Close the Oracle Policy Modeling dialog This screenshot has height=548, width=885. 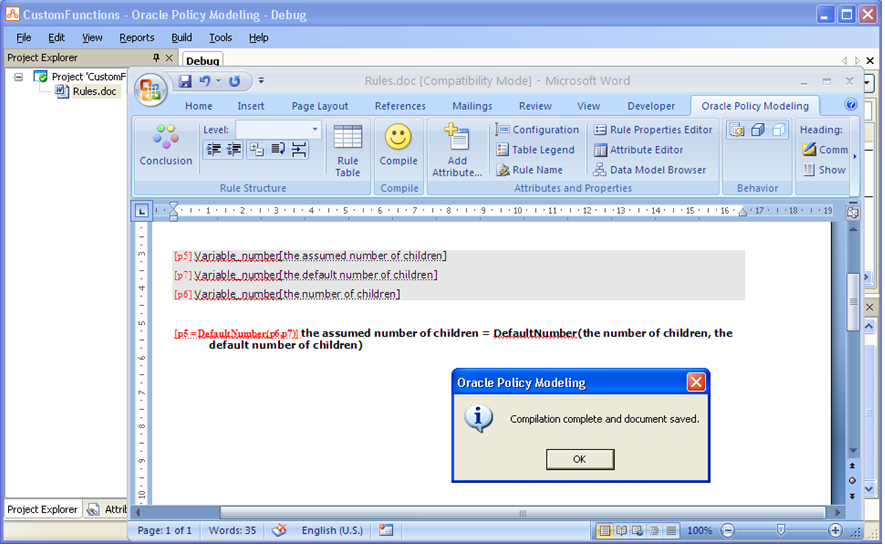pyautogui.click(x=696, y=383)
